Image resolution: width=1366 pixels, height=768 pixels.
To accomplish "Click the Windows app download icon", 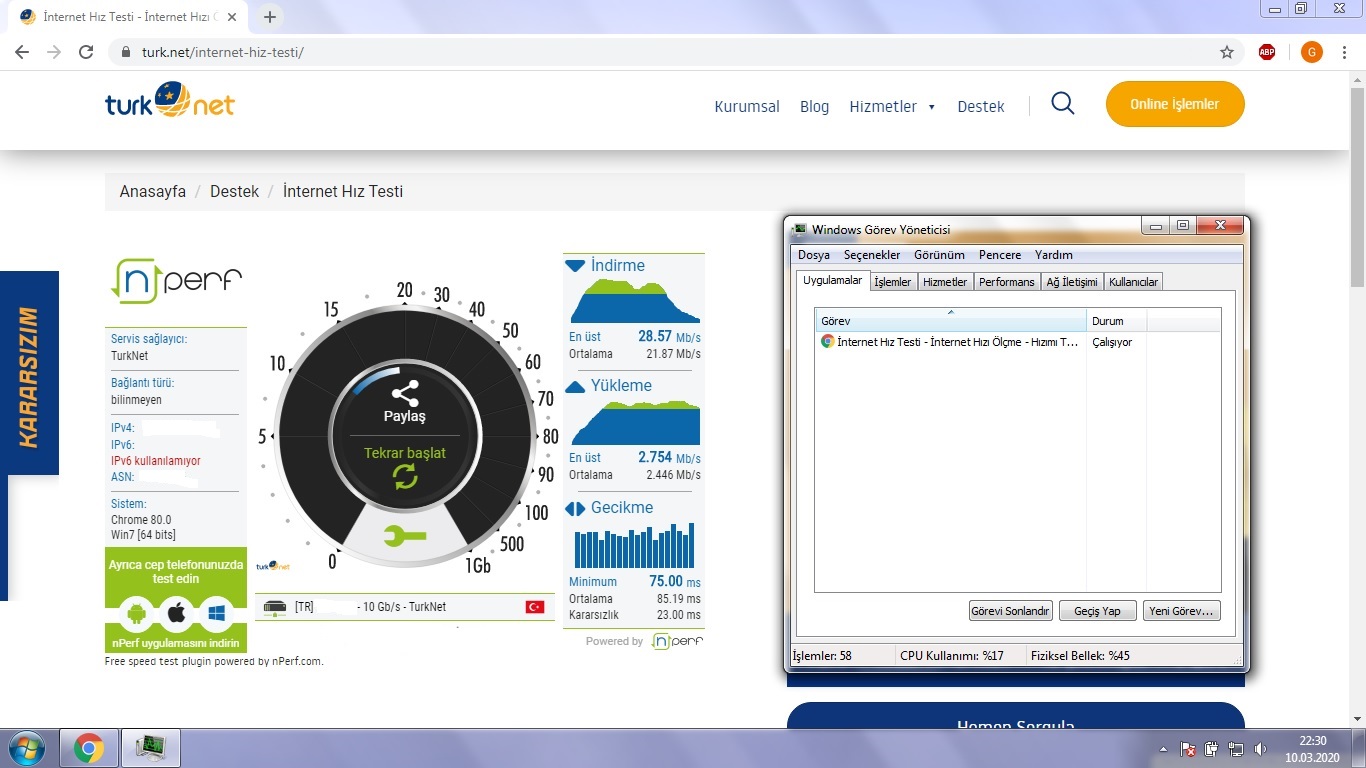I will point(215,612).
